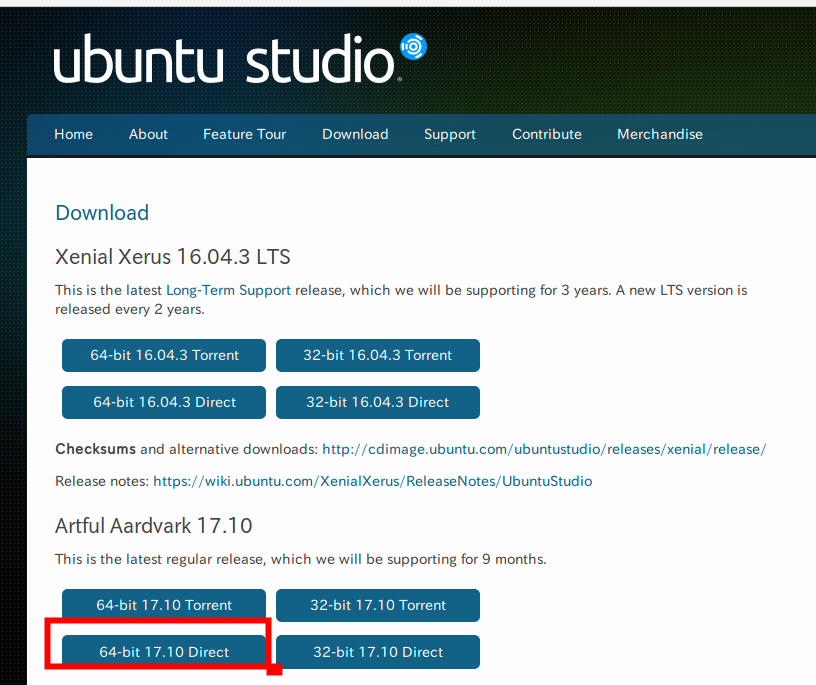Image resolution: width=816 pixels, height=685 pixels.
Task: Click 64-bit 16.04.3 Direct button
Action: pos(164,402)
